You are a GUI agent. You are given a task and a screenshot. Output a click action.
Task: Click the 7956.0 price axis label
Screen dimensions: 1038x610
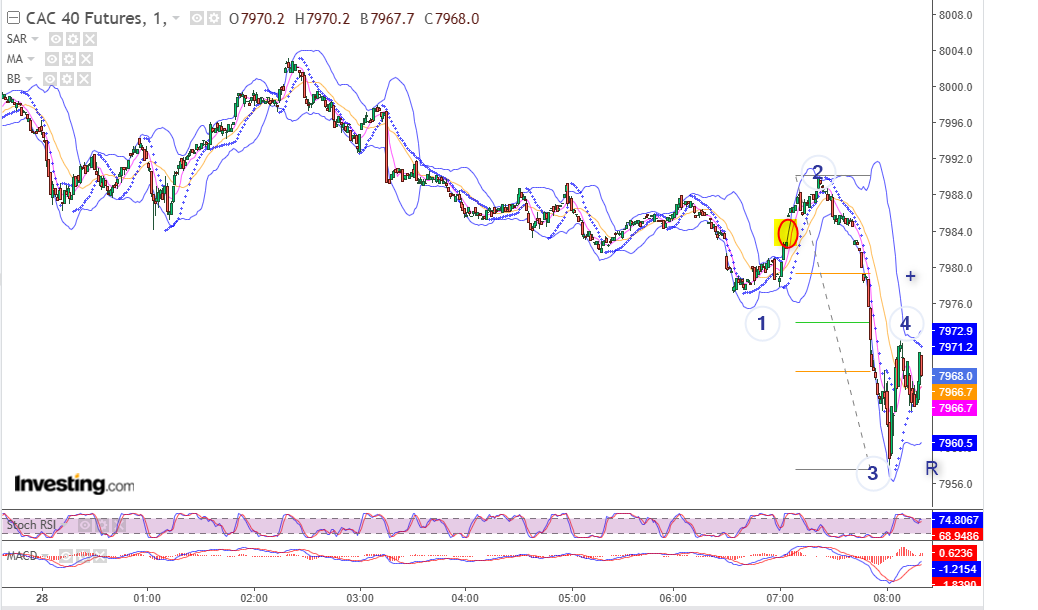pos(956,484)
